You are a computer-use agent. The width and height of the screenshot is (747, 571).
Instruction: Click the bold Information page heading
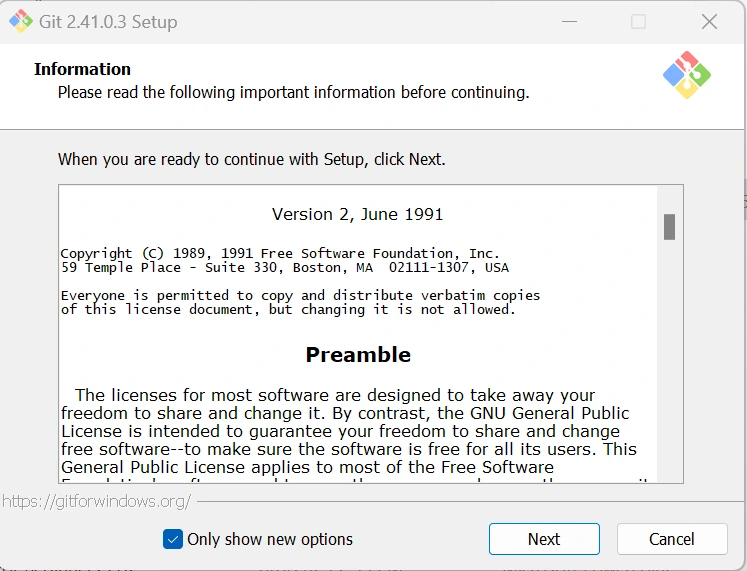click(x=82, y=69)
